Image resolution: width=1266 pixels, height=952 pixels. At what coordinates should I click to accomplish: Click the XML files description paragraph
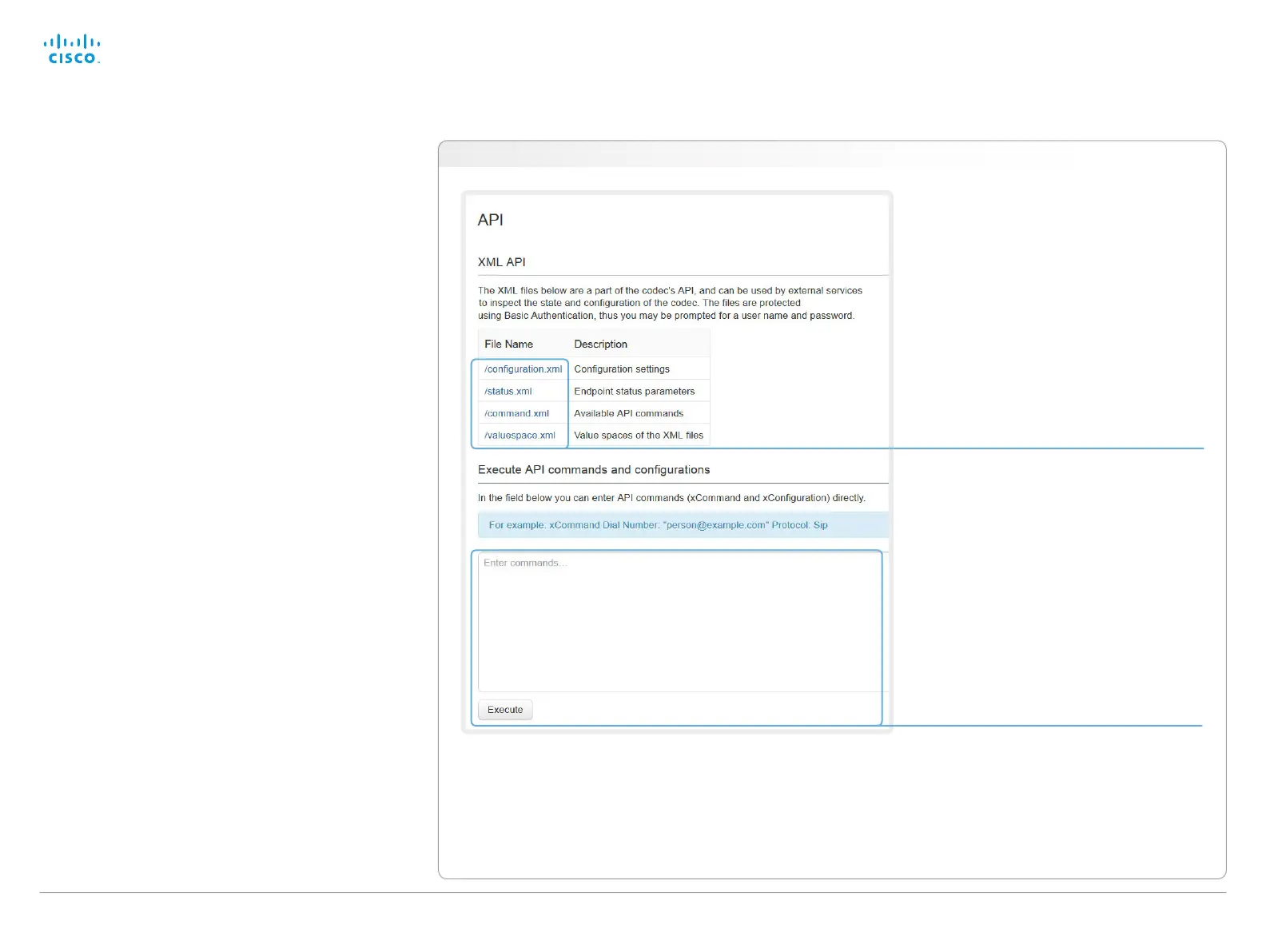670,303
